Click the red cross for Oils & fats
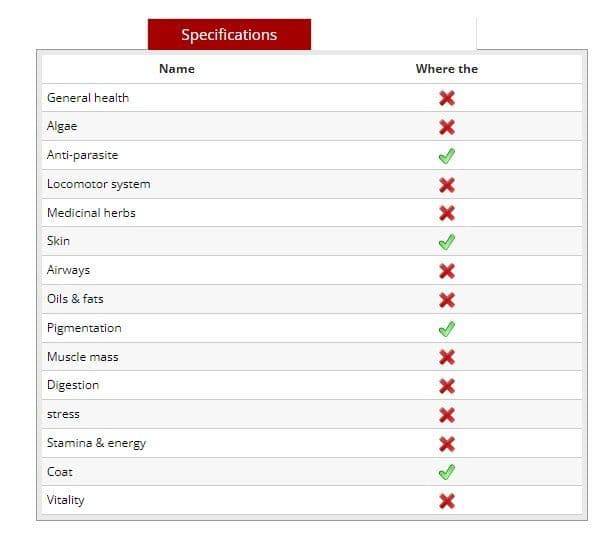616x551 pixels. (447, 300)
